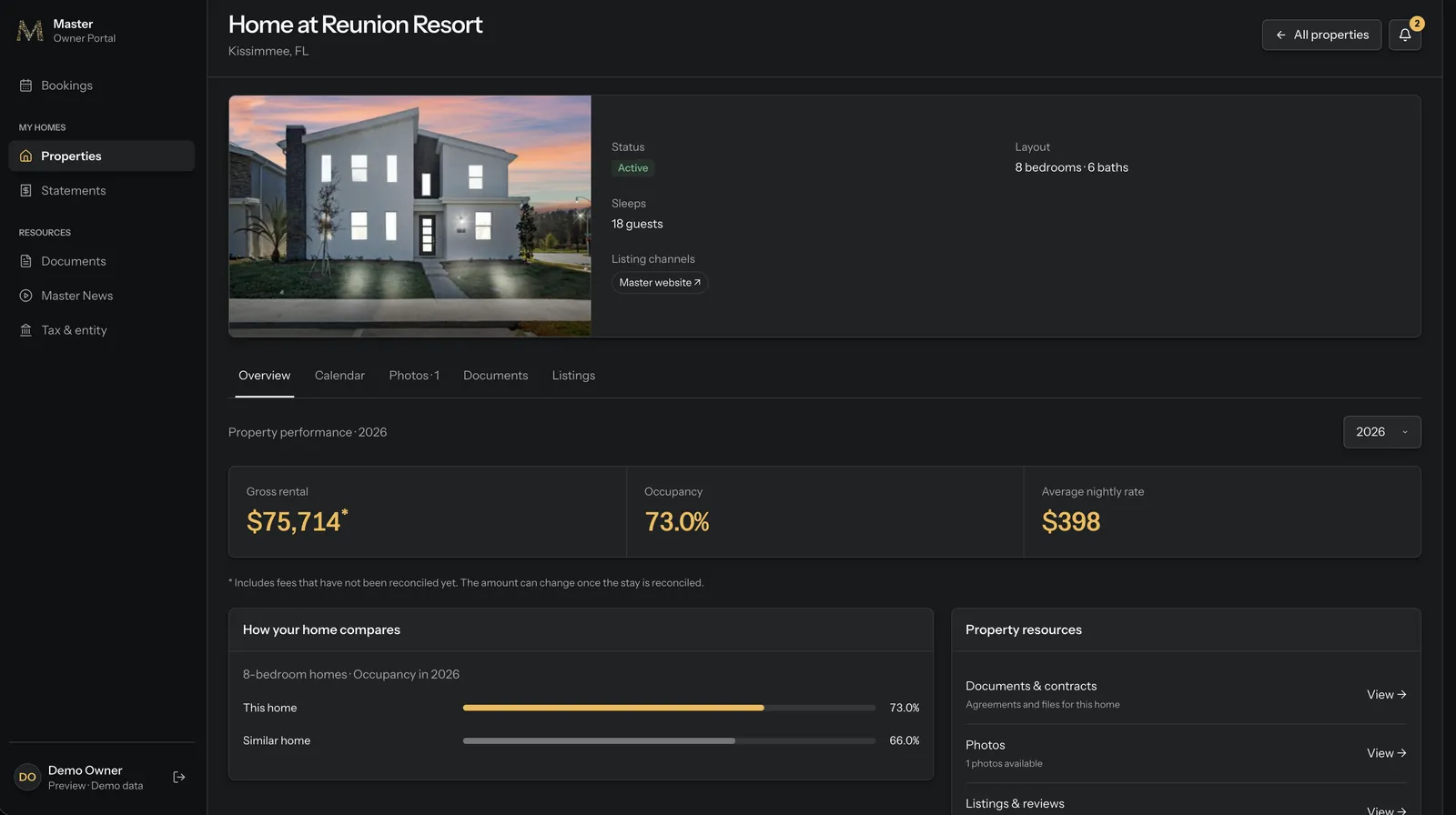This screenshot has height=815, width=1456.
Task: View Photos resource link
Action: point(1386,753)
